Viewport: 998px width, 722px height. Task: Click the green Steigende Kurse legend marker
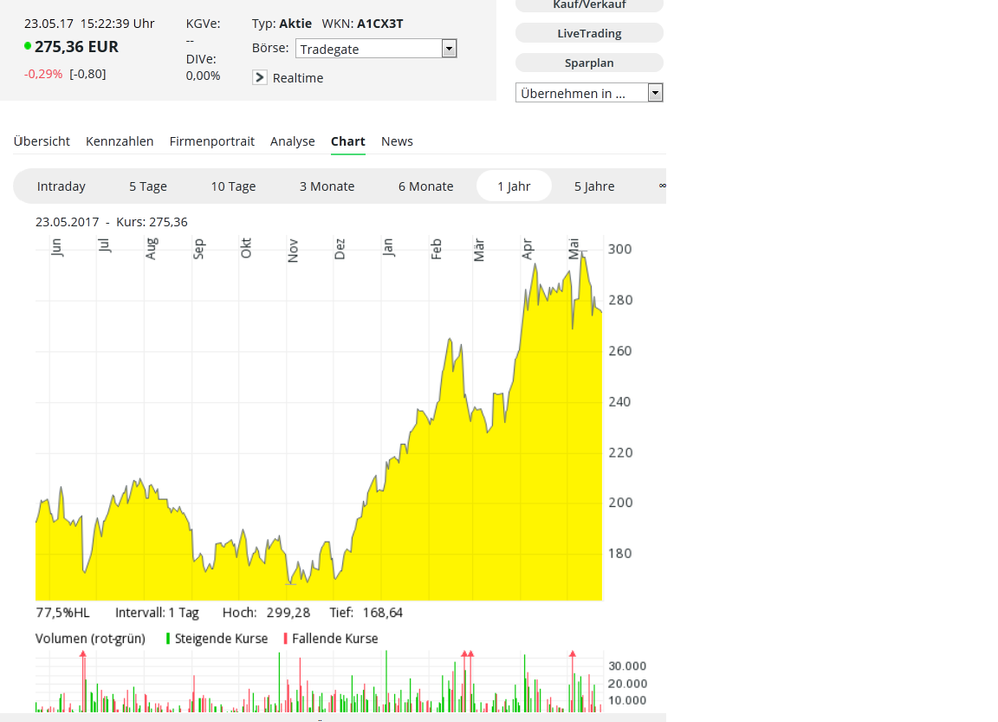168,638
